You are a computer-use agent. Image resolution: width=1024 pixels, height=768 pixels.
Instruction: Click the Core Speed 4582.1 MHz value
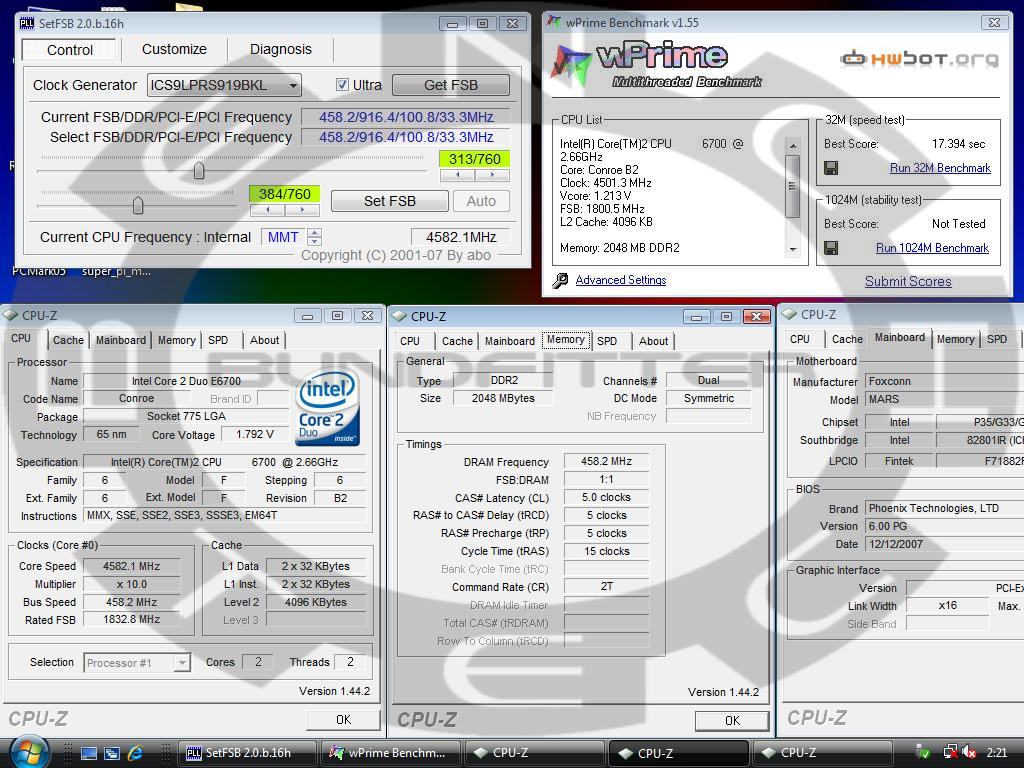131,566
